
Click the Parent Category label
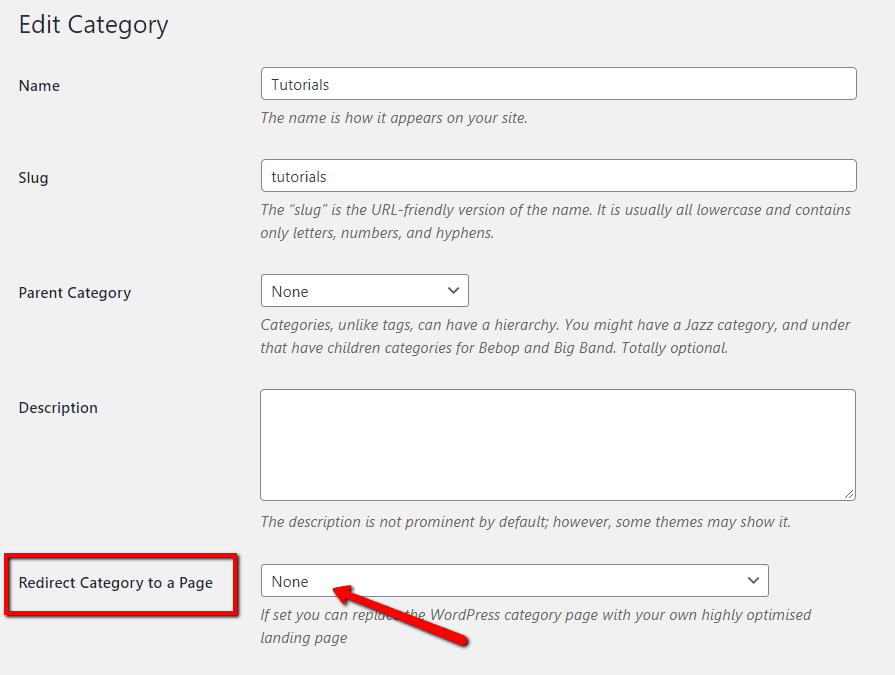(x=75, y=293)
